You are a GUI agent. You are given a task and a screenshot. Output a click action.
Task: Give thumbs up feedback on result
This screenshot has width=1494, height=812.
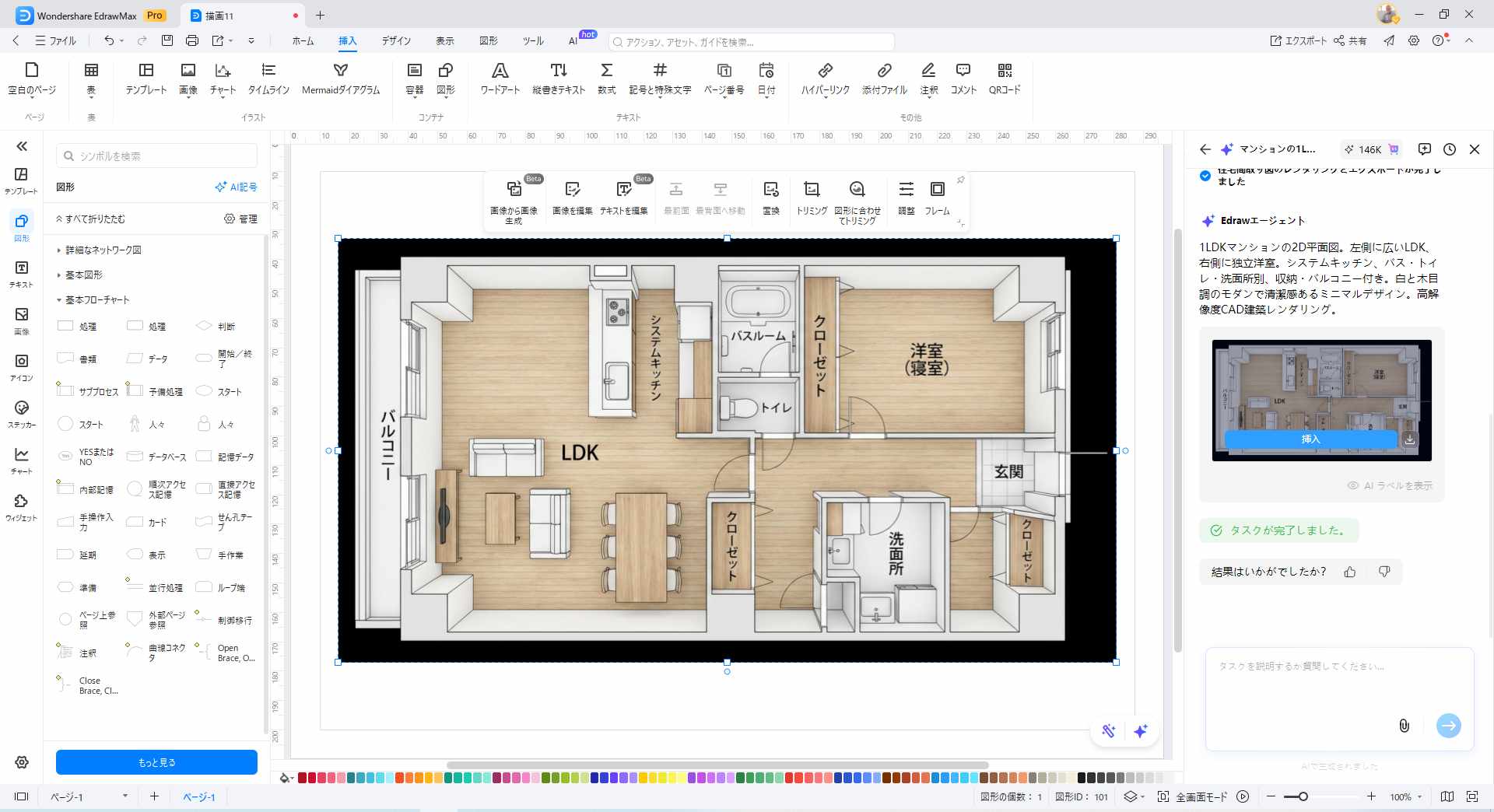coord(1350,572)
